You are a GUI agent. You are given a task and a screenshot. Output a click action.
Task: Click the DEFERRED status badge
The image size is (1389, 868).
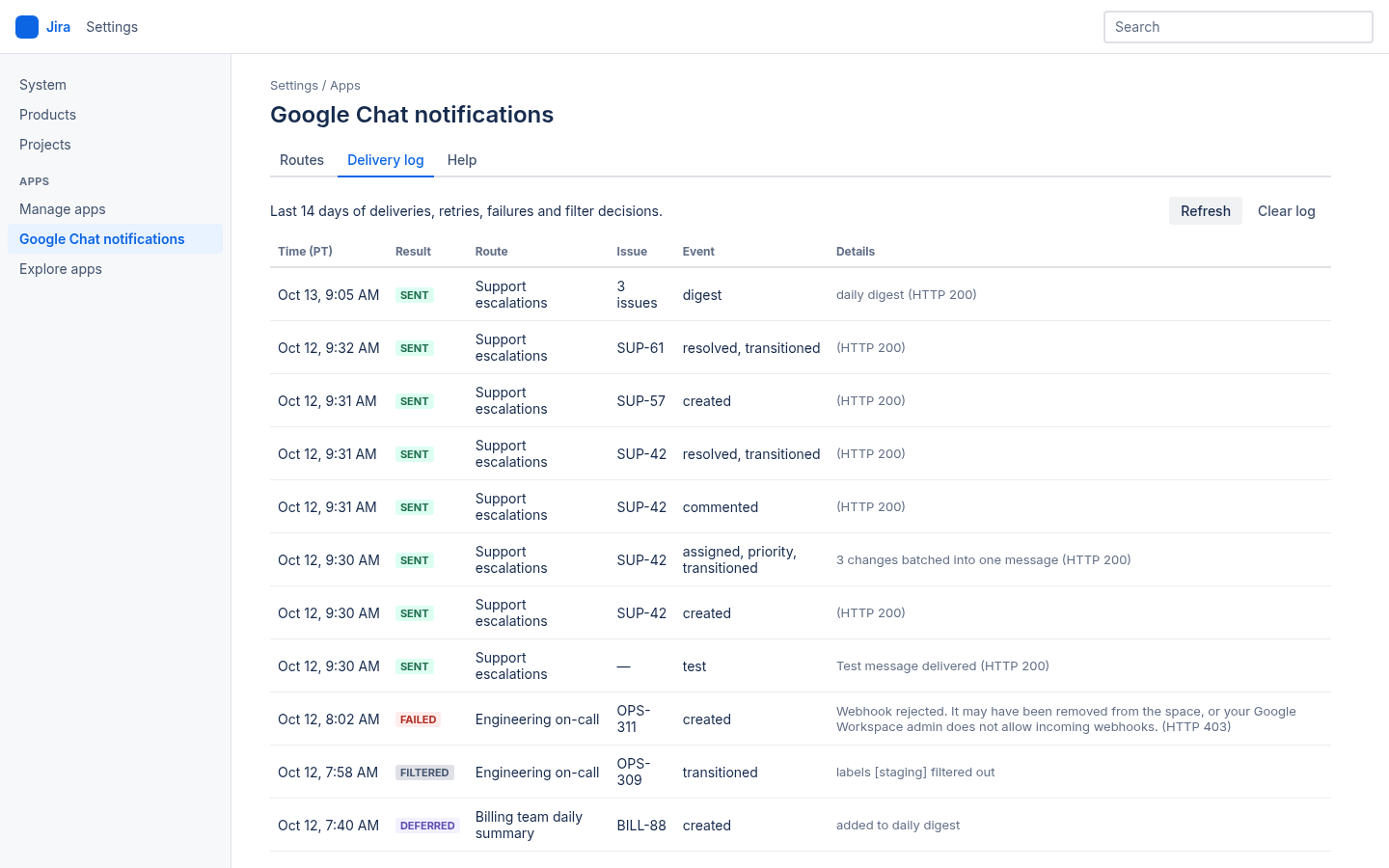tap(427, 826)
